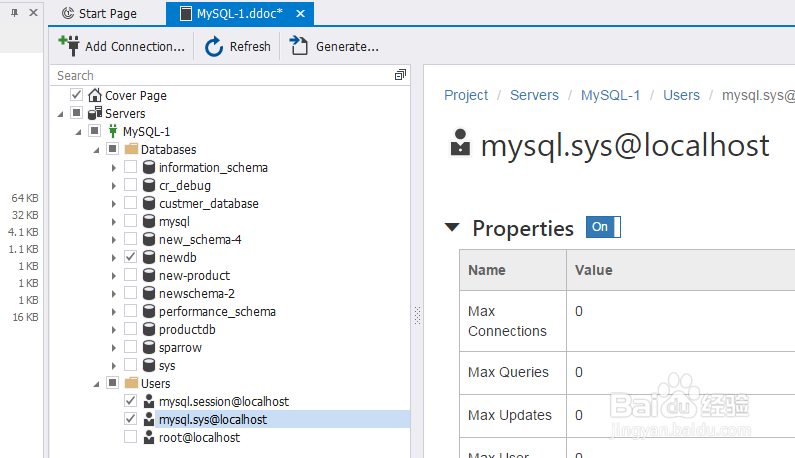Viewport: 795px width, 458px height.
Task: Click the sparrow database icon
Action: point(149,347)
